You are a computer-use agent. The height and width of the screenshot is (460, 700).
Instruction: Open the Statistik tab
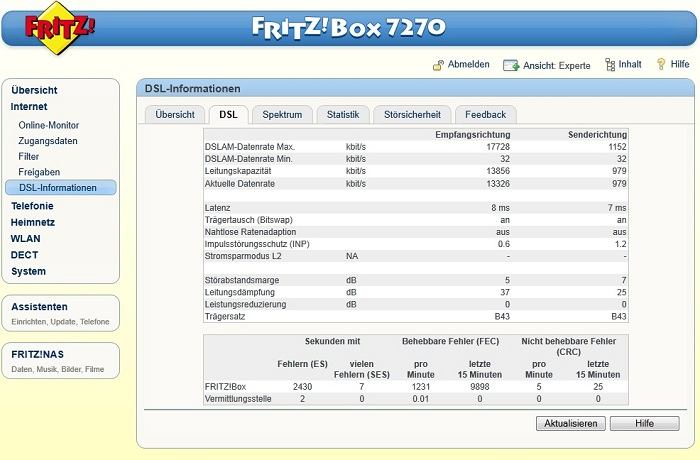pos(343,115)
